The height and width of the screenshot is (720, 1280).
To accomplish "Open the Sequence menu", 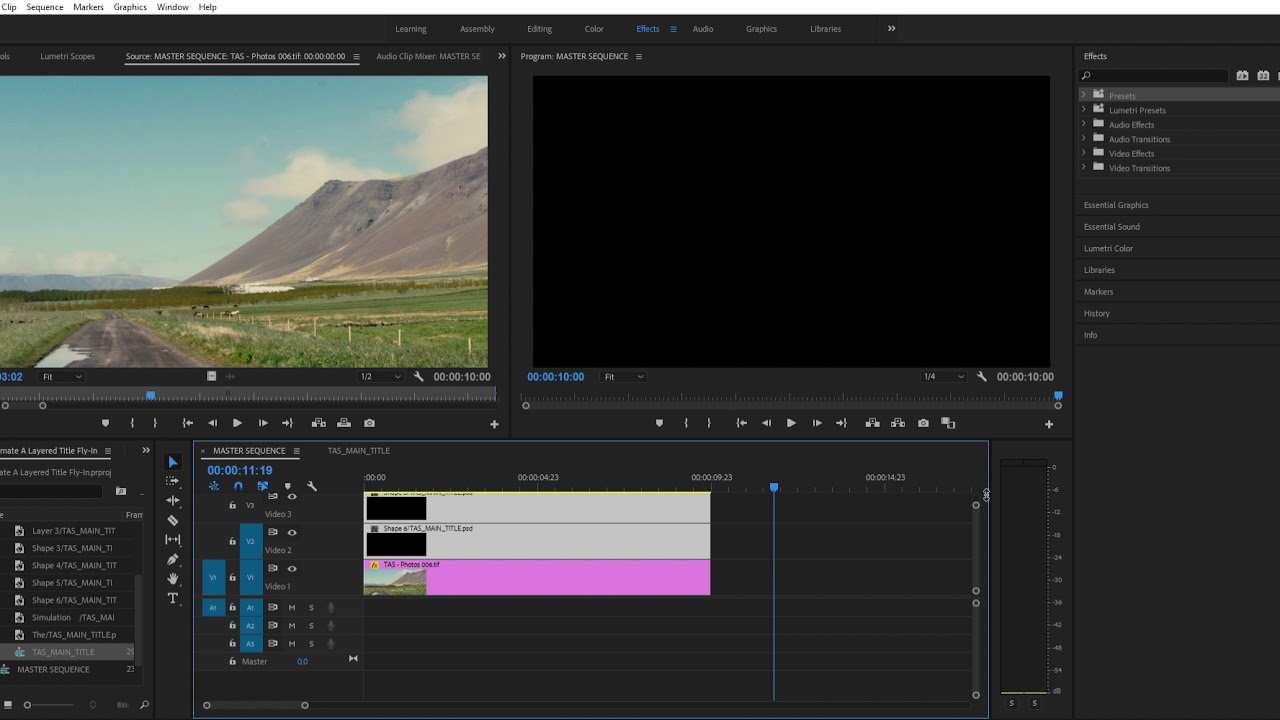I will click(45, 7).
